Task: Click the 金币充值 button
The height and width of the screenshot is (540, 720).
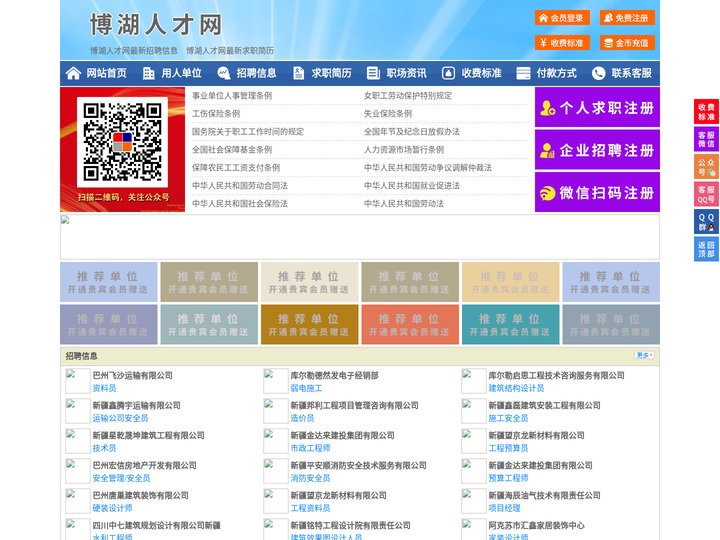Action: click(x=627, y=43)
